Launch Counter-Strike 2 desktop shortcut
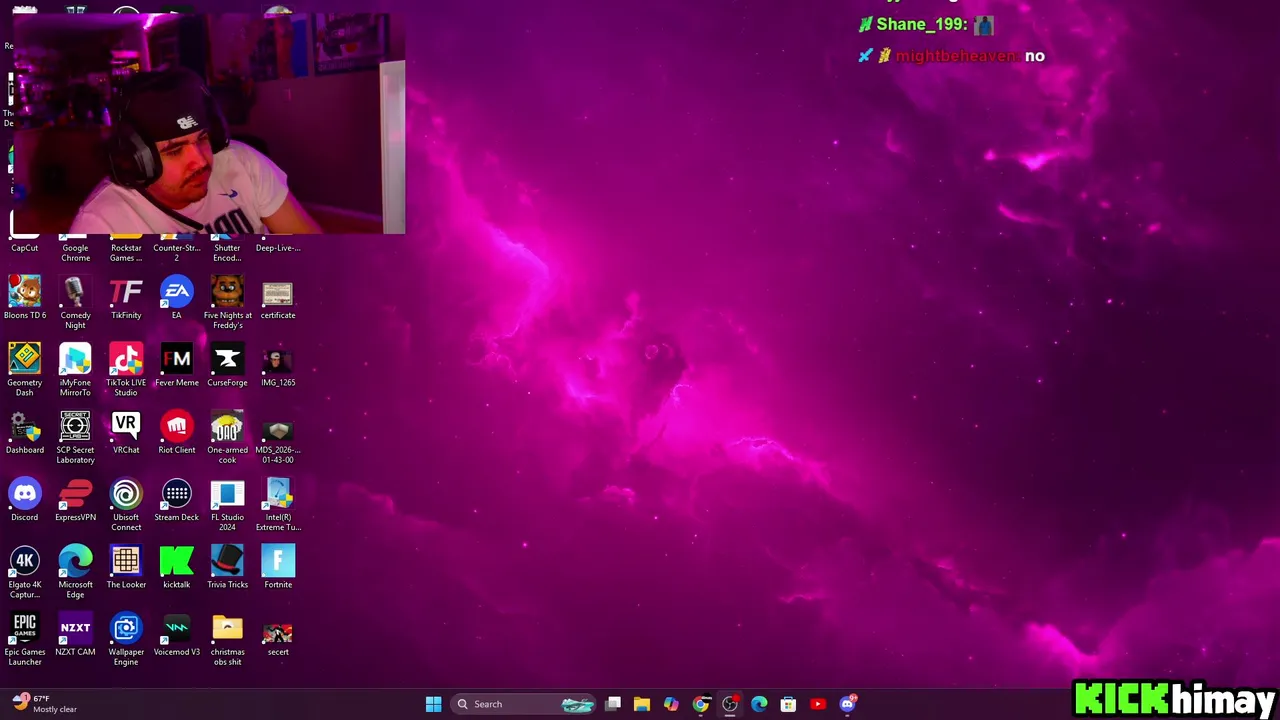 click(177, 250)
